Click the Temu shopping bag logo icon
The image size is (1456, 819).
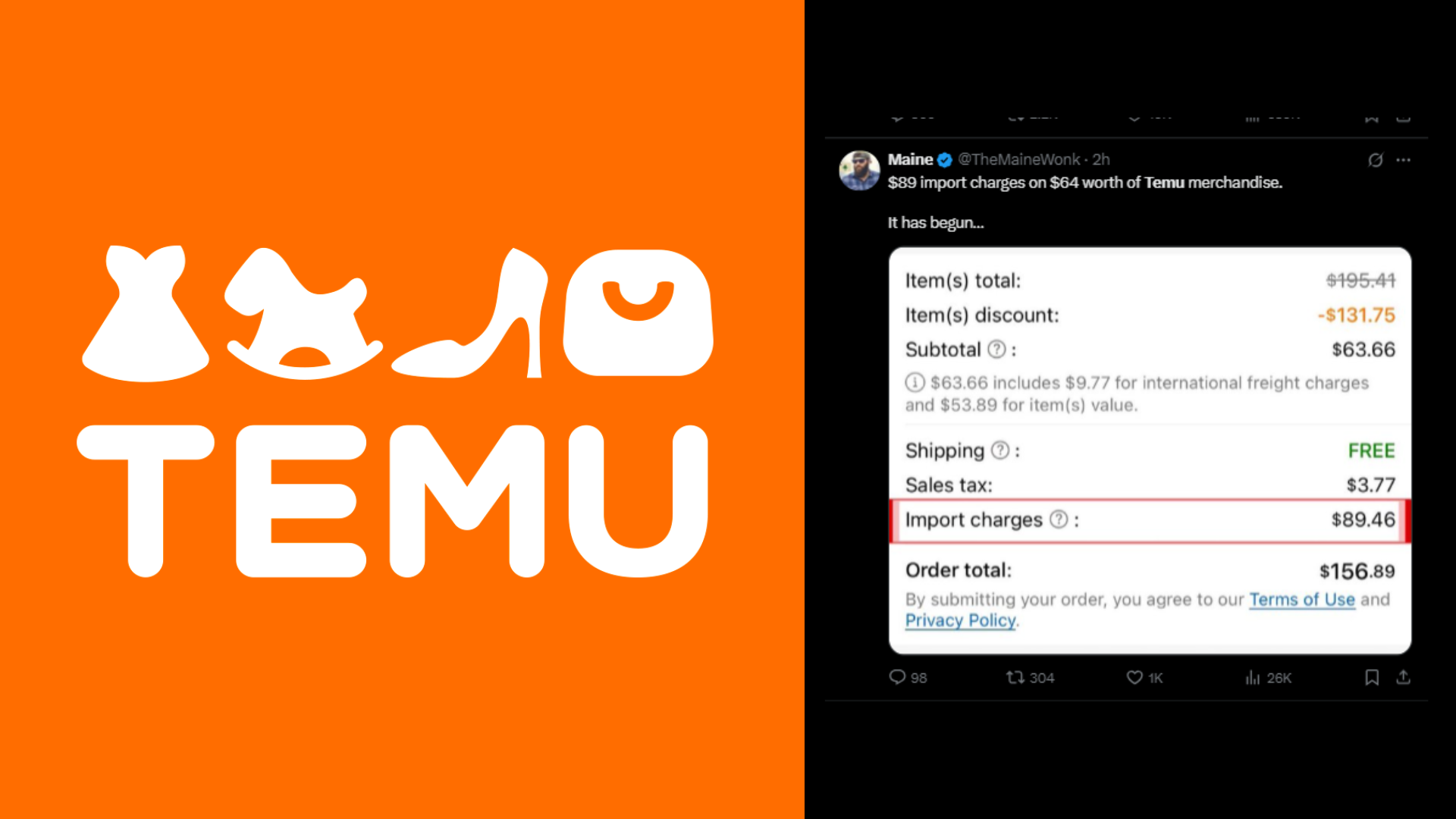click(638, 312)
